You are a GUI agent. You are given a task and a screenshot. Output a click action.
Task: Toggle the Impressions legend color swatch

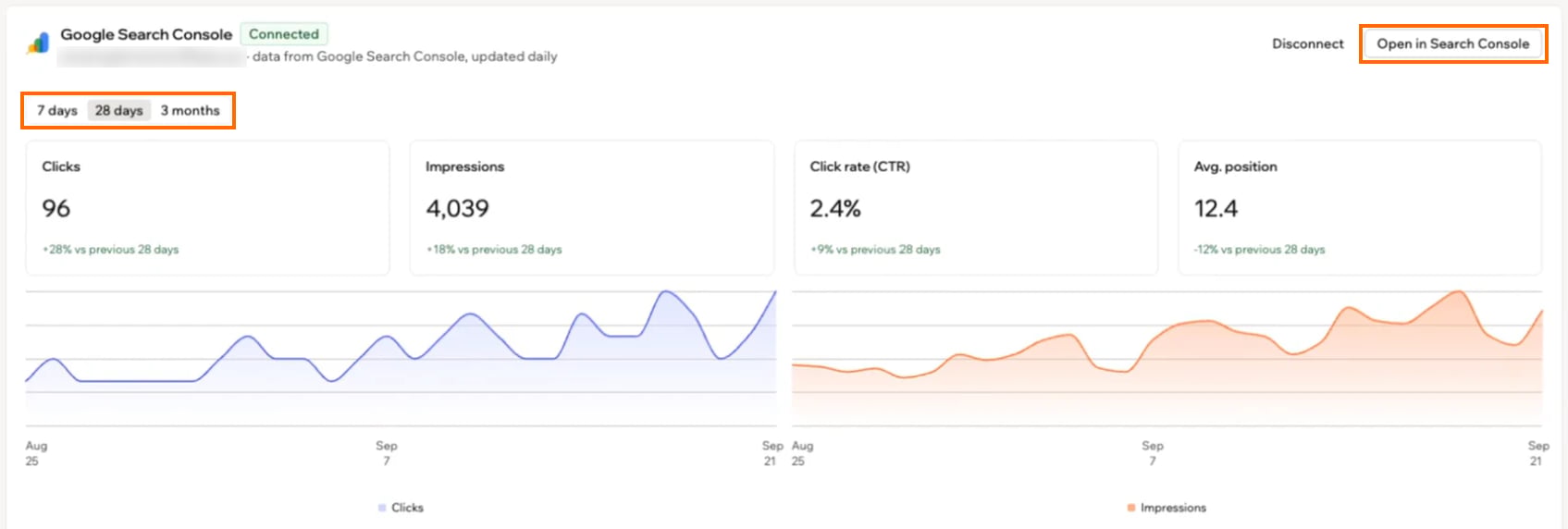[x=1131, y=508]
